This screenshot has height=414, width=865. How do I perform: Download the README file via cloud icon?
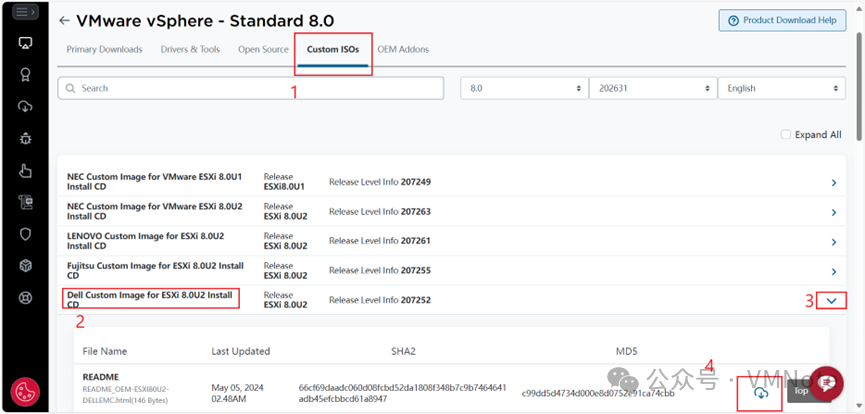761,393
